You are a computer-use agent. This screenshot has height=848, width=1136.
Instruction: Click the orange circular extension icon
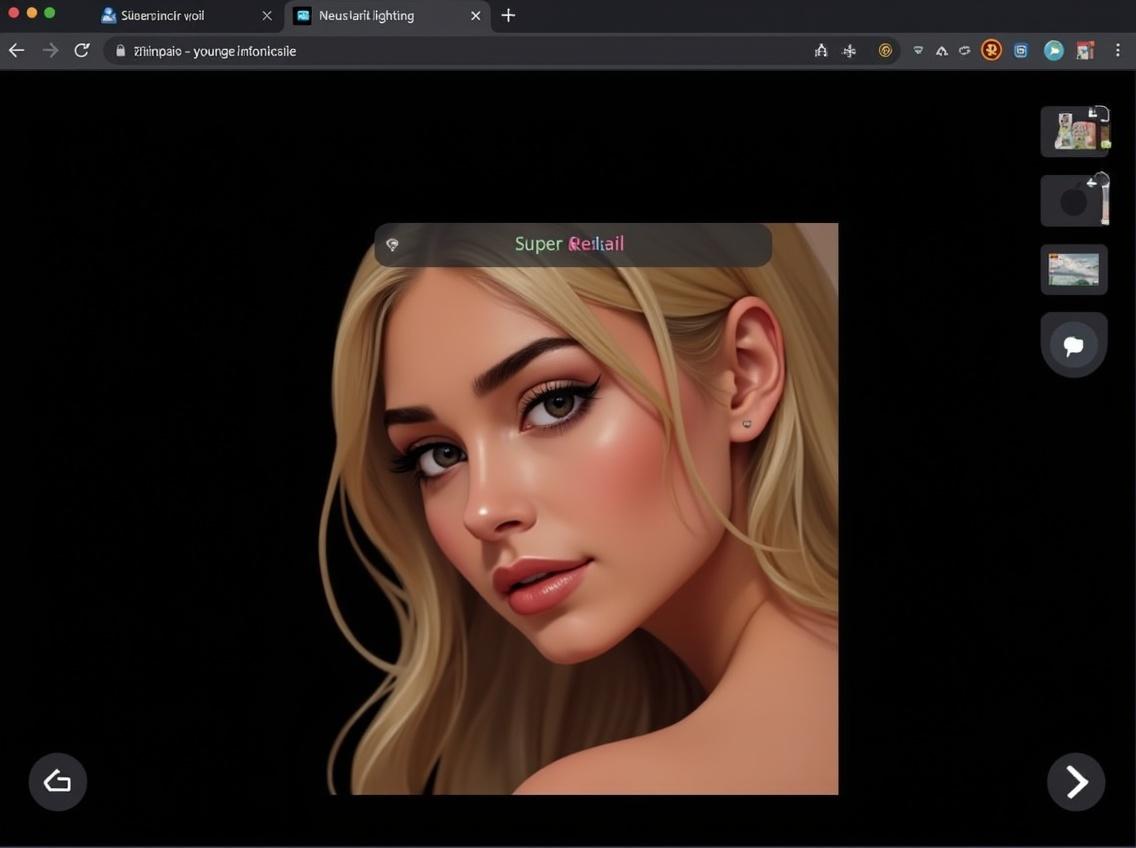(x=991, y=50)
